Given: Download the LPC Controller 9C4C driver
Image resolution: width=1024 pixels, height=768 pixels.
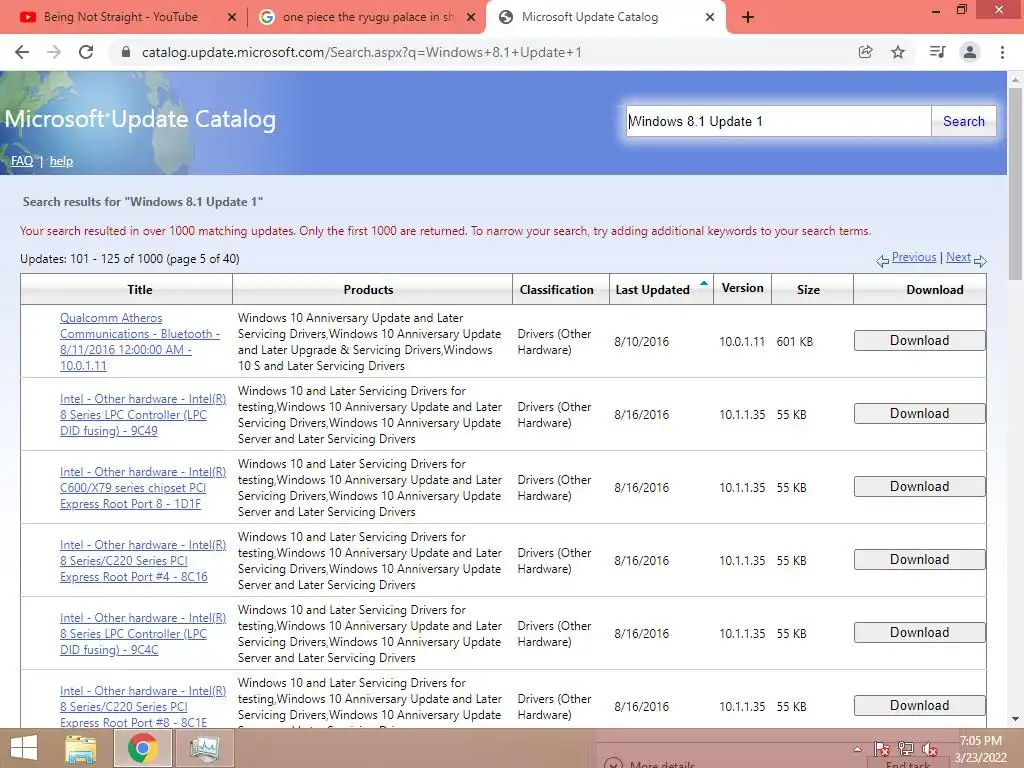Looking at the screenshot, I should pyautogui.click(x=920, y=633).
